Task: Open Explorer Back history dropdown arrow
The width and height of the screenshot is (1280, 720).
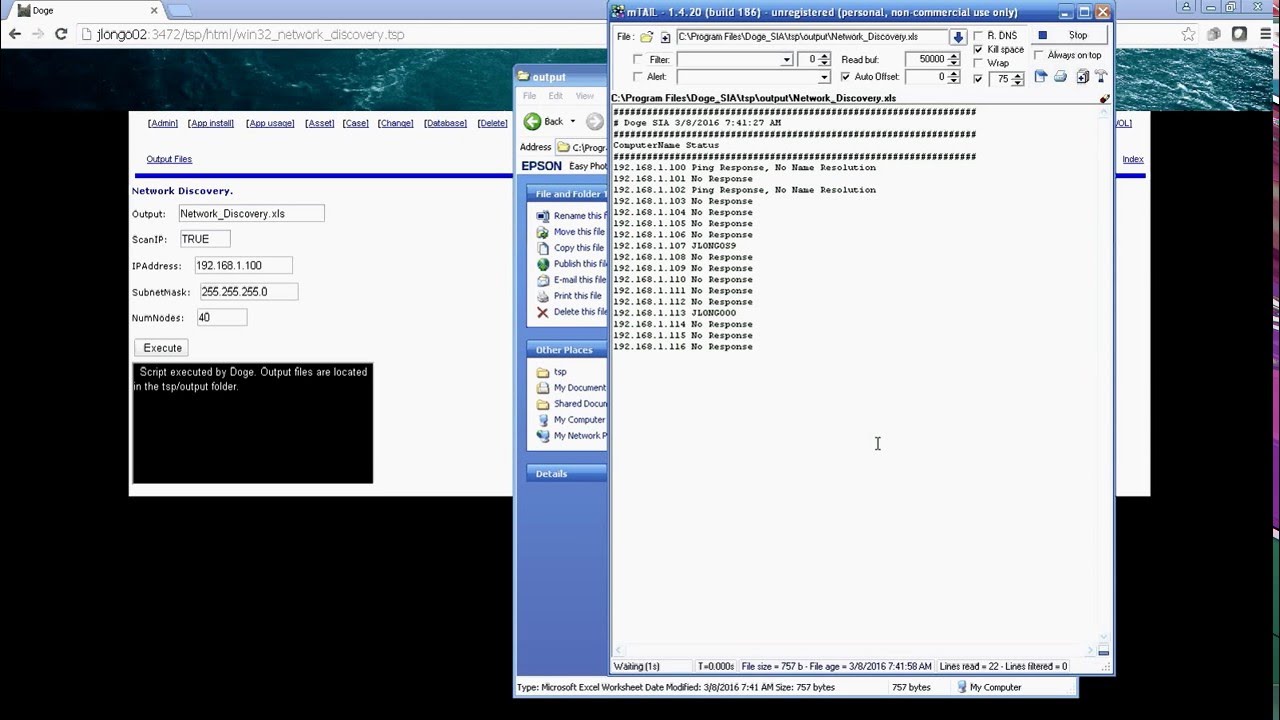Action: coord(572,122)
